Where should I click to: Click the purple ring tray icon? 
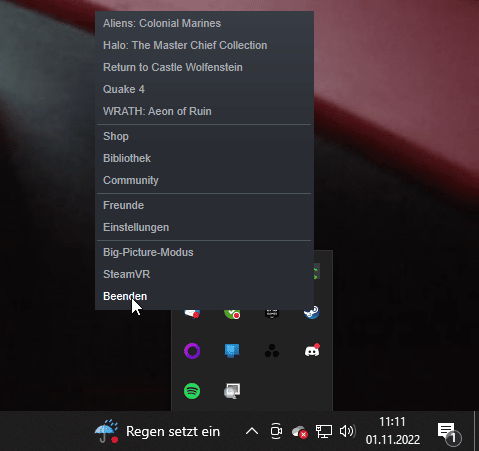click(192, 351)
